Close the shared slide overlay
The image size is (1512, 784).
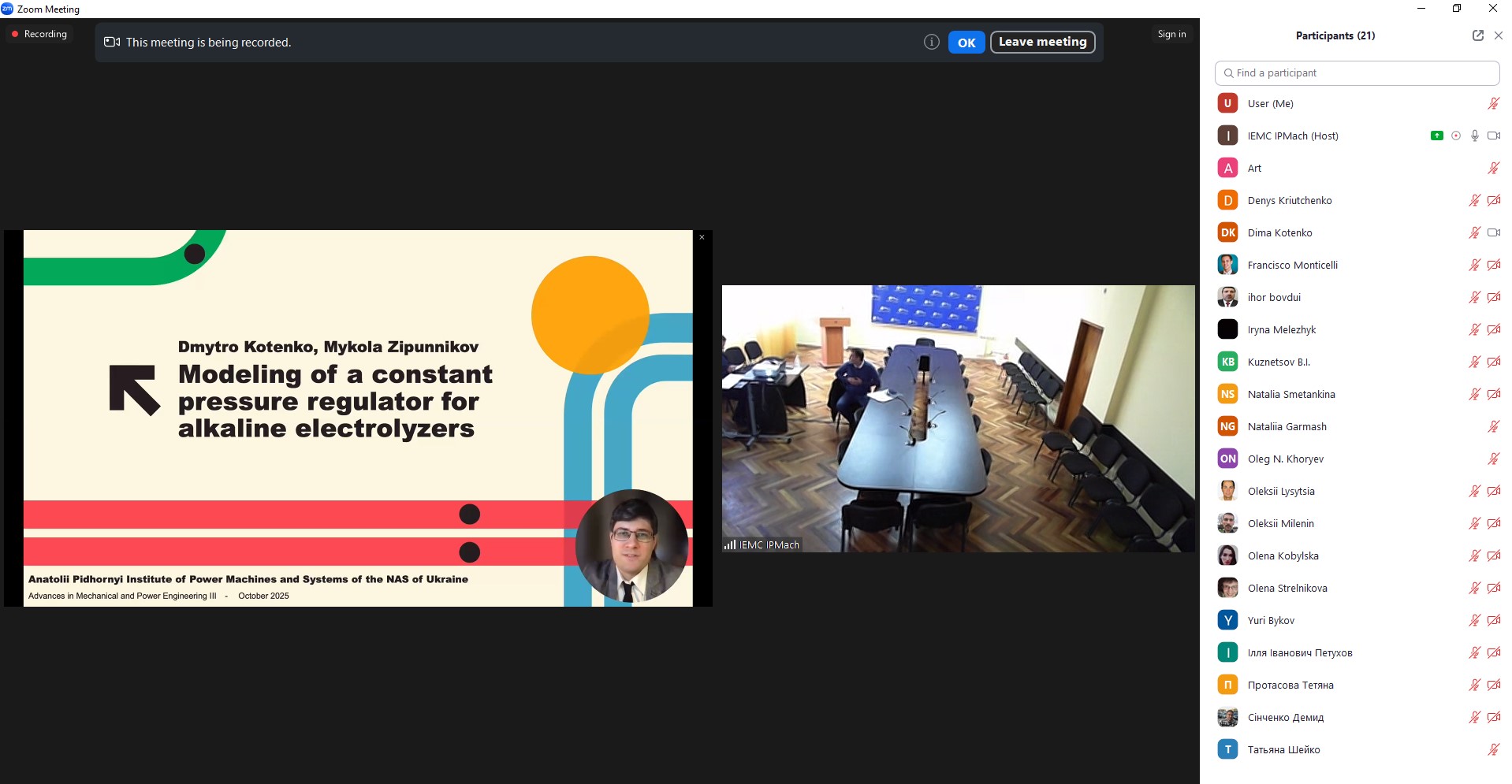point(702,237)
